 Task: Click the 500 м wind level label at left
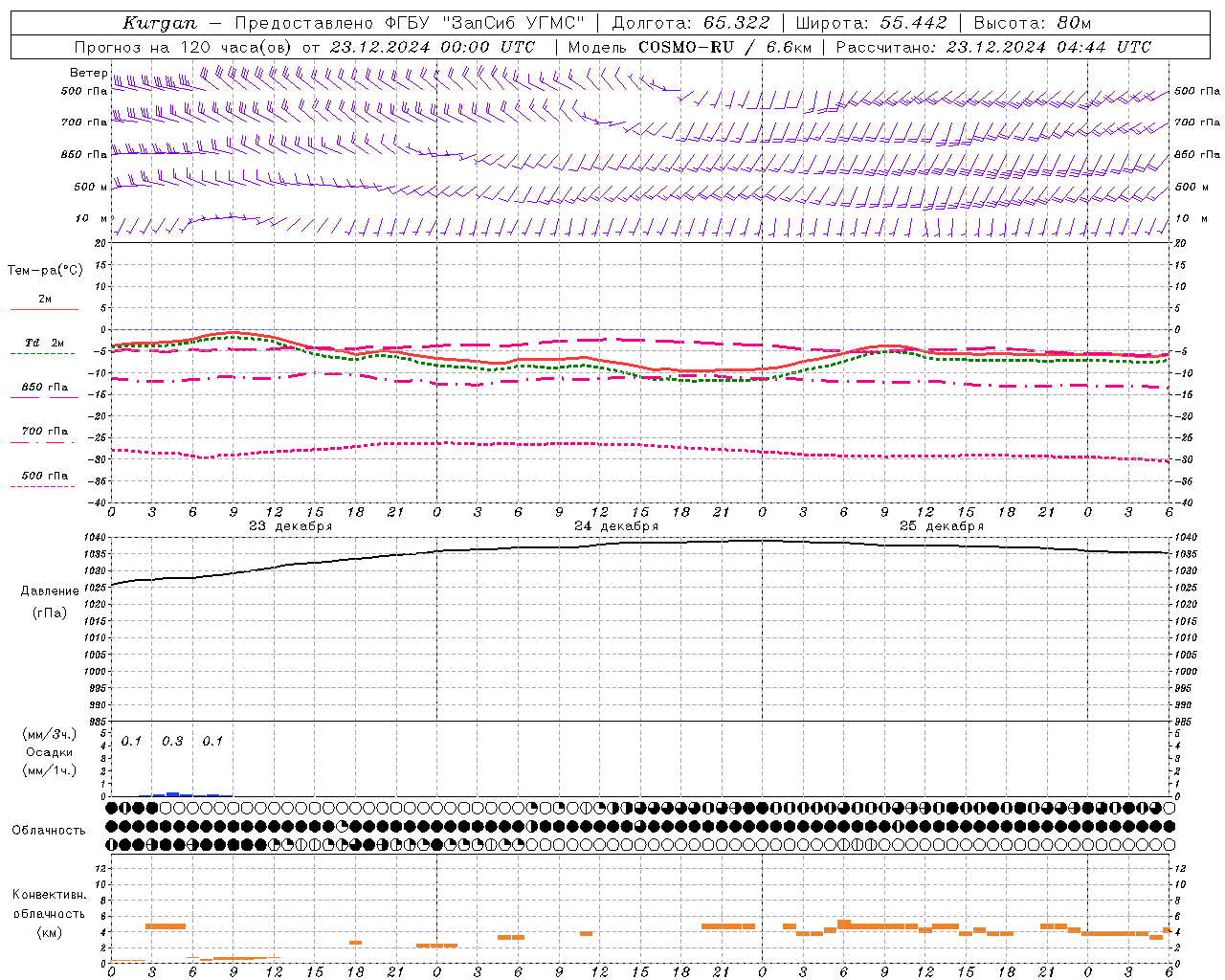click(91, 188)
